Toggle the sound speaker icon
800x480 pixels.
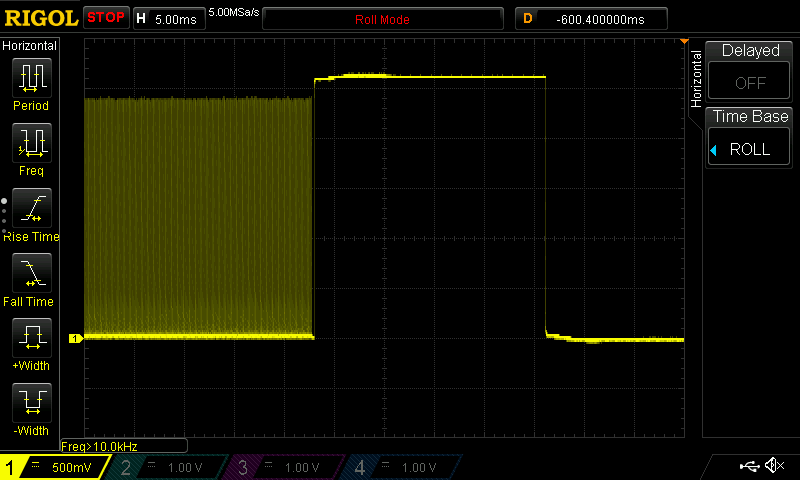point(774,466)
